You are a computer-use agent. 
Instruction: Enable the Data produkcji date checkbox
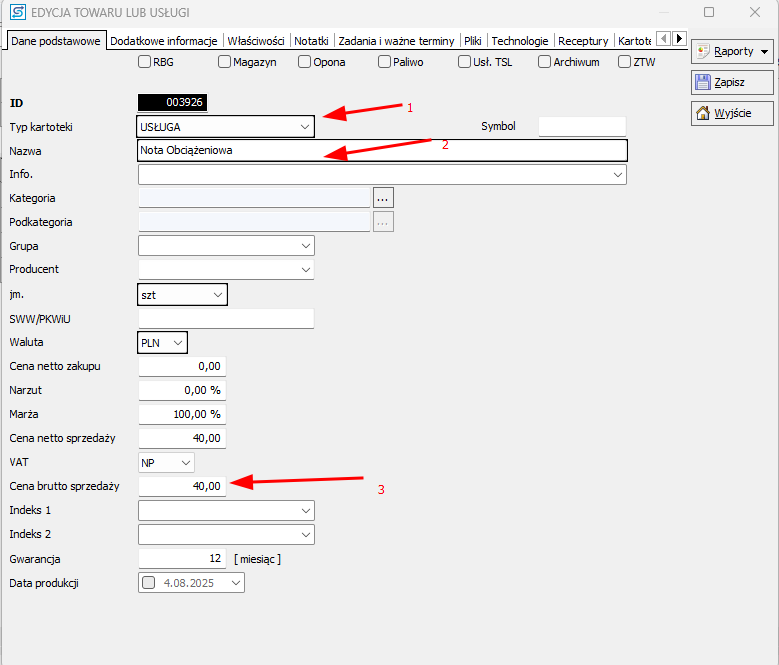(x=149, y=583)
